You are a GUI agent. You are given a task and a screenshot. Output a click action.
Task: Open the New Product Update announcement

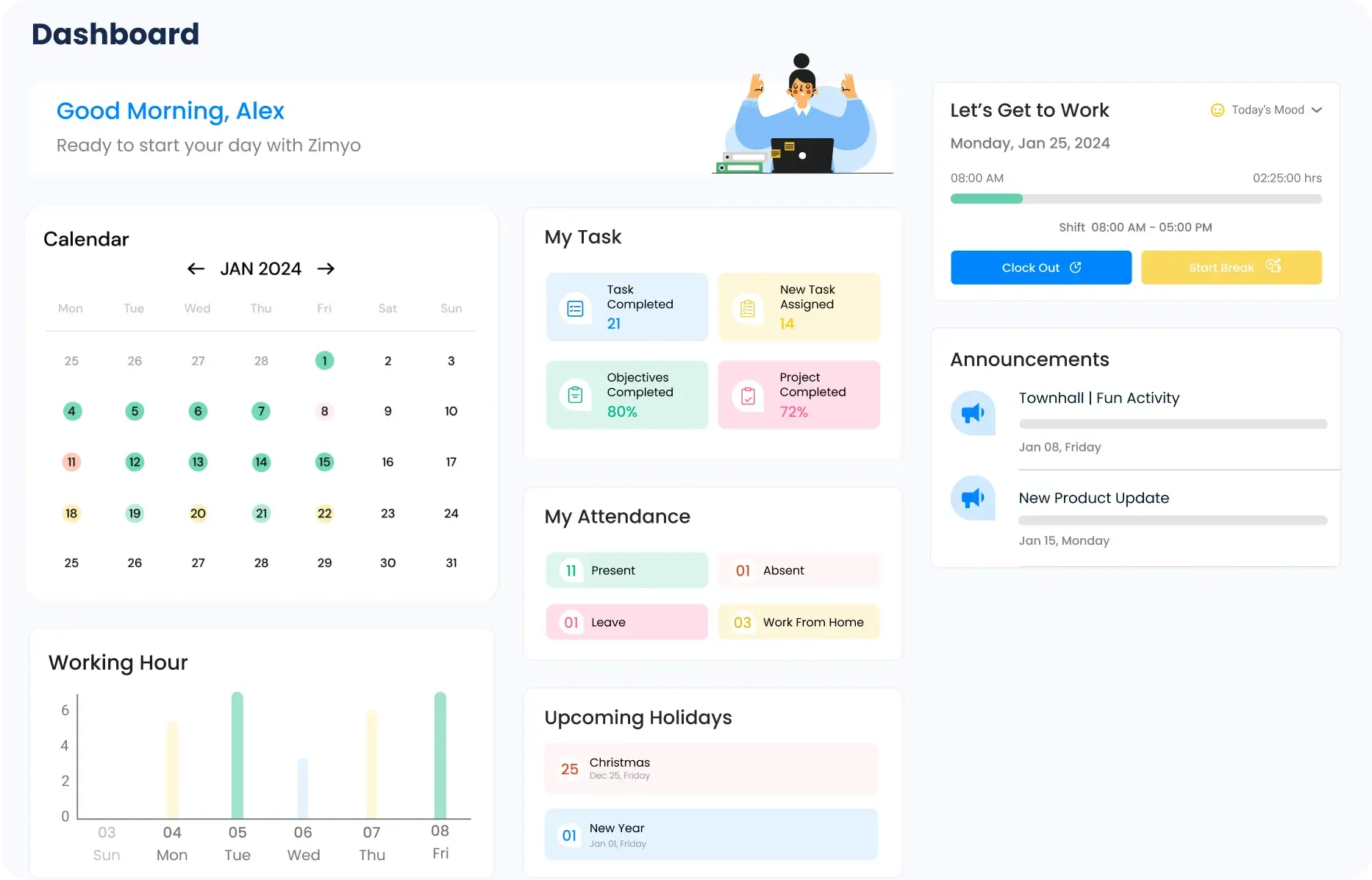coord(1094,498)
